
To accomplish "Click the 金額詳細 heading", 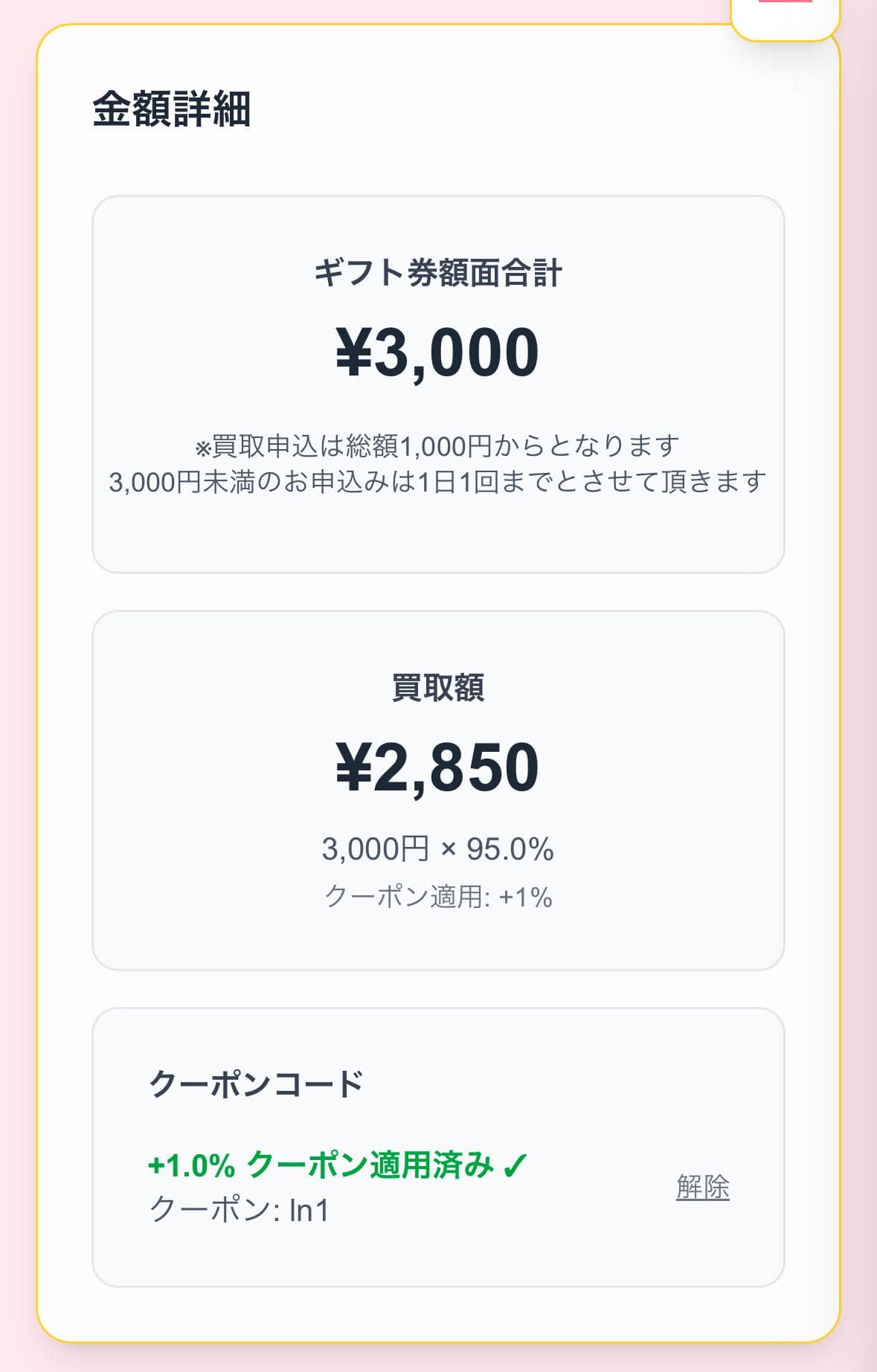I will click(171, 109).
